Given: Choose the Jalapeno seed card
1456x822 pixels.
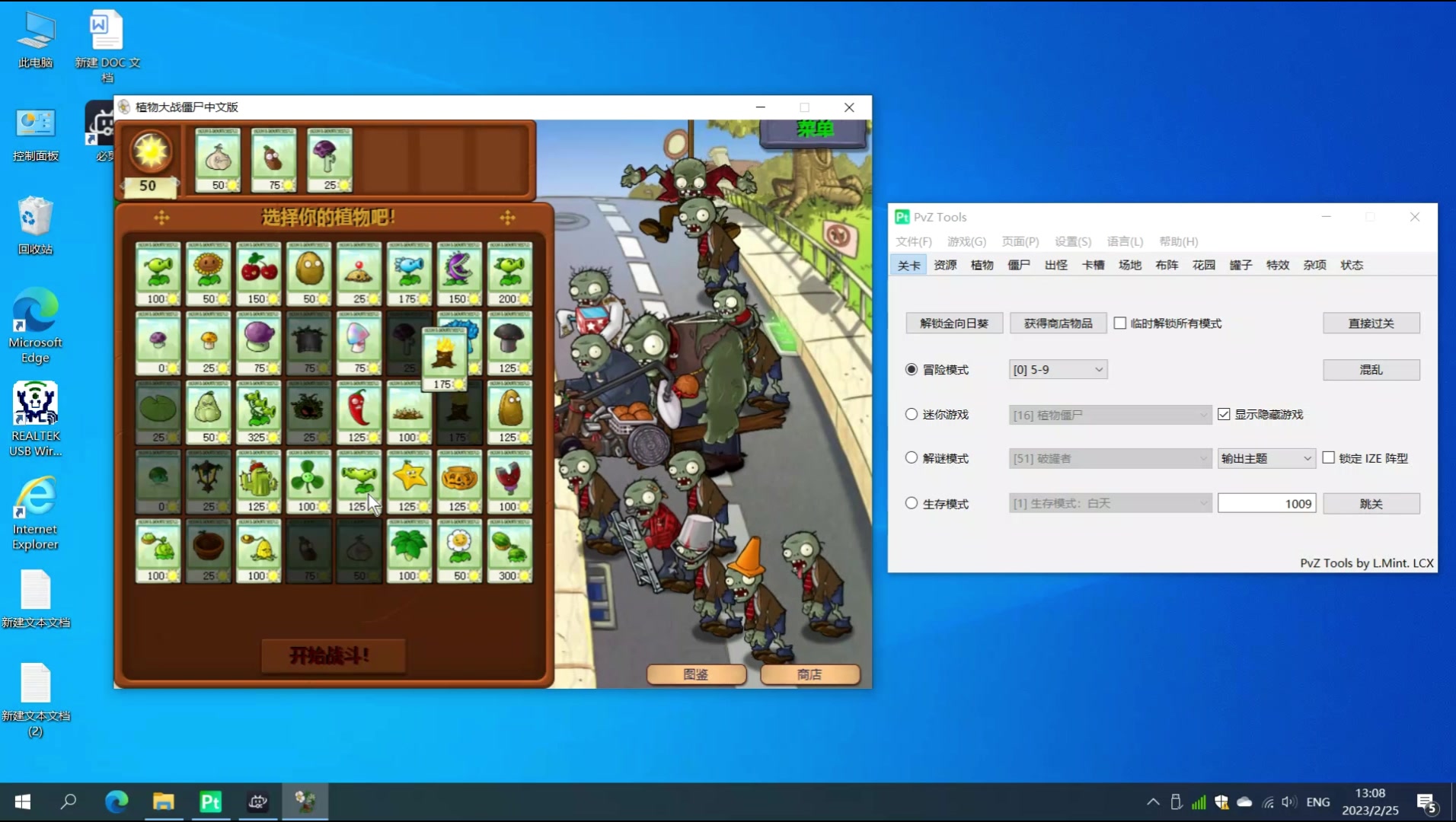Looking at the screenshot, I should (x=359, y=413).
